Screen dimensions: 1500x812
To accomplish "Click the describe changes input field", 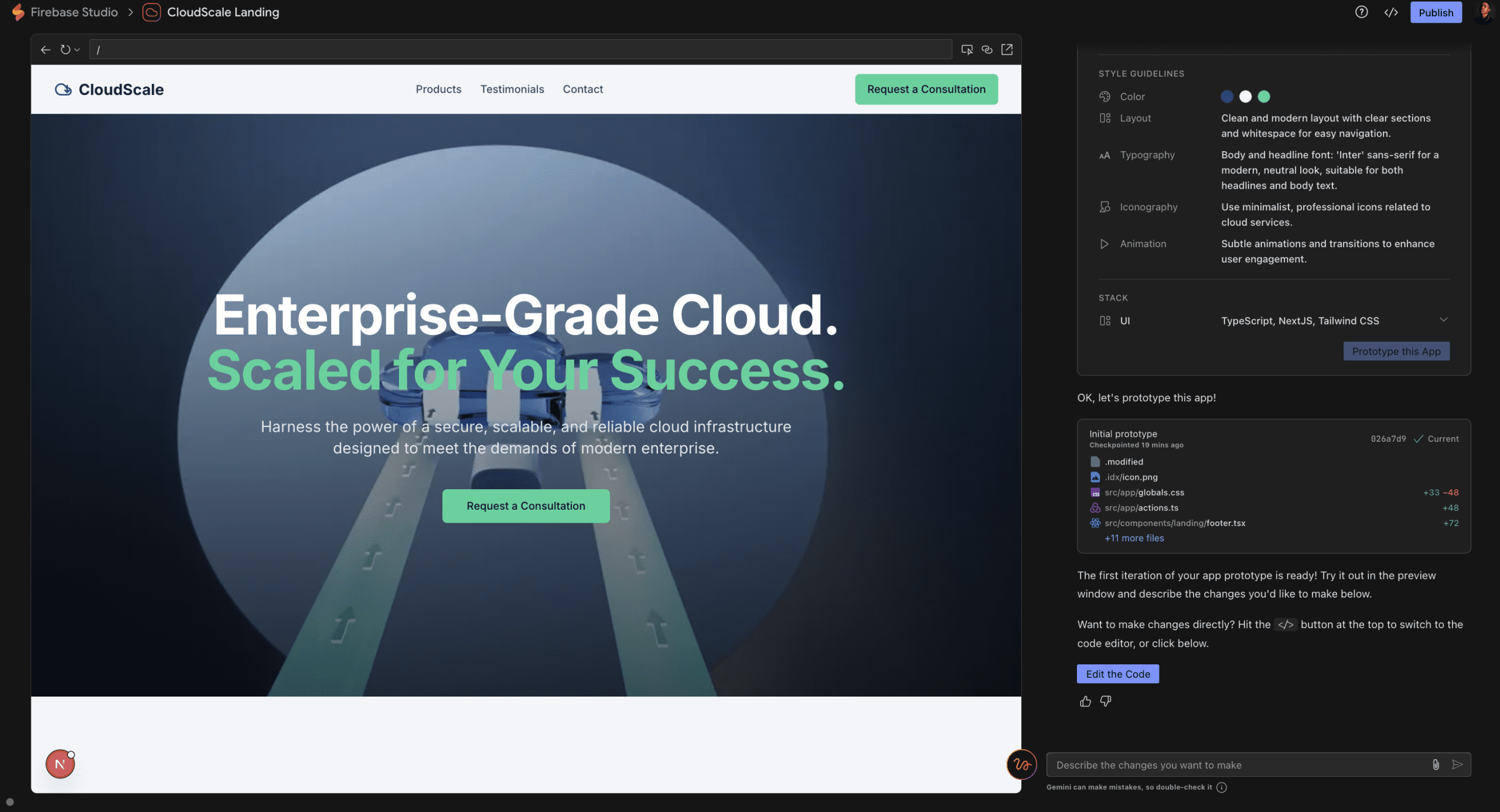I will click(1230, 765).
